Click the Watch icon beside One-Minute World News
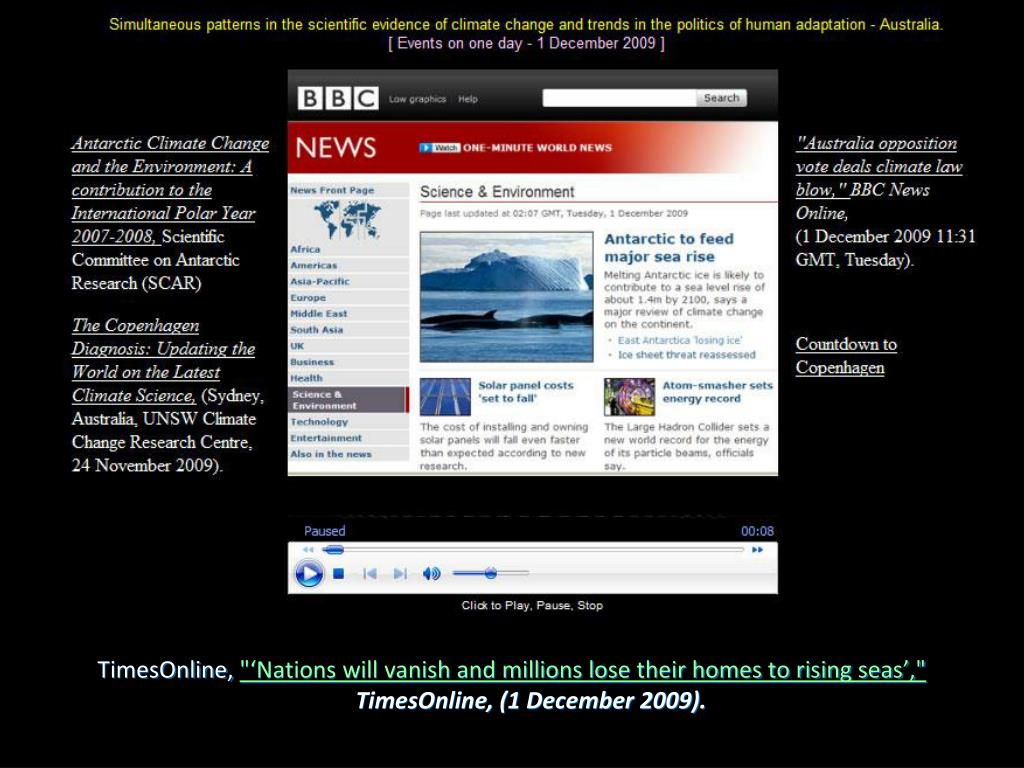Screen dimensions: 1024x768 pos(440,148)
